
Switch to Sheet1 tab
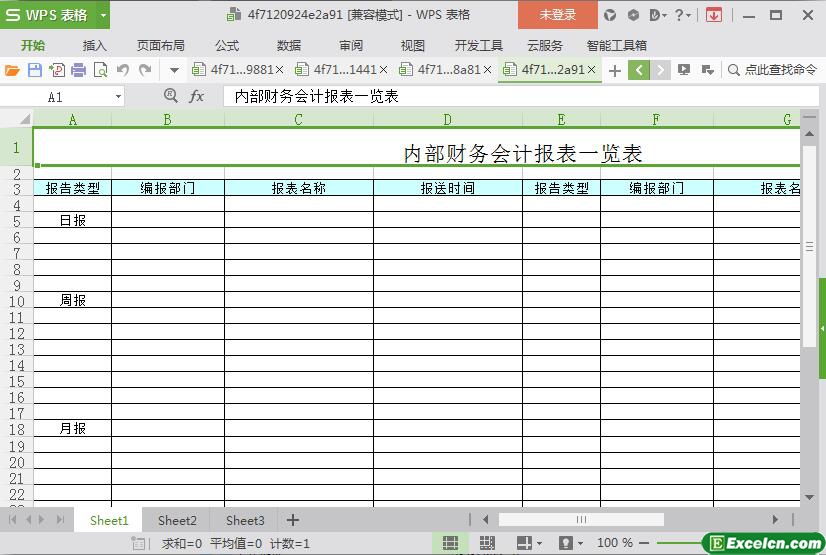click(x=109, y=520)
